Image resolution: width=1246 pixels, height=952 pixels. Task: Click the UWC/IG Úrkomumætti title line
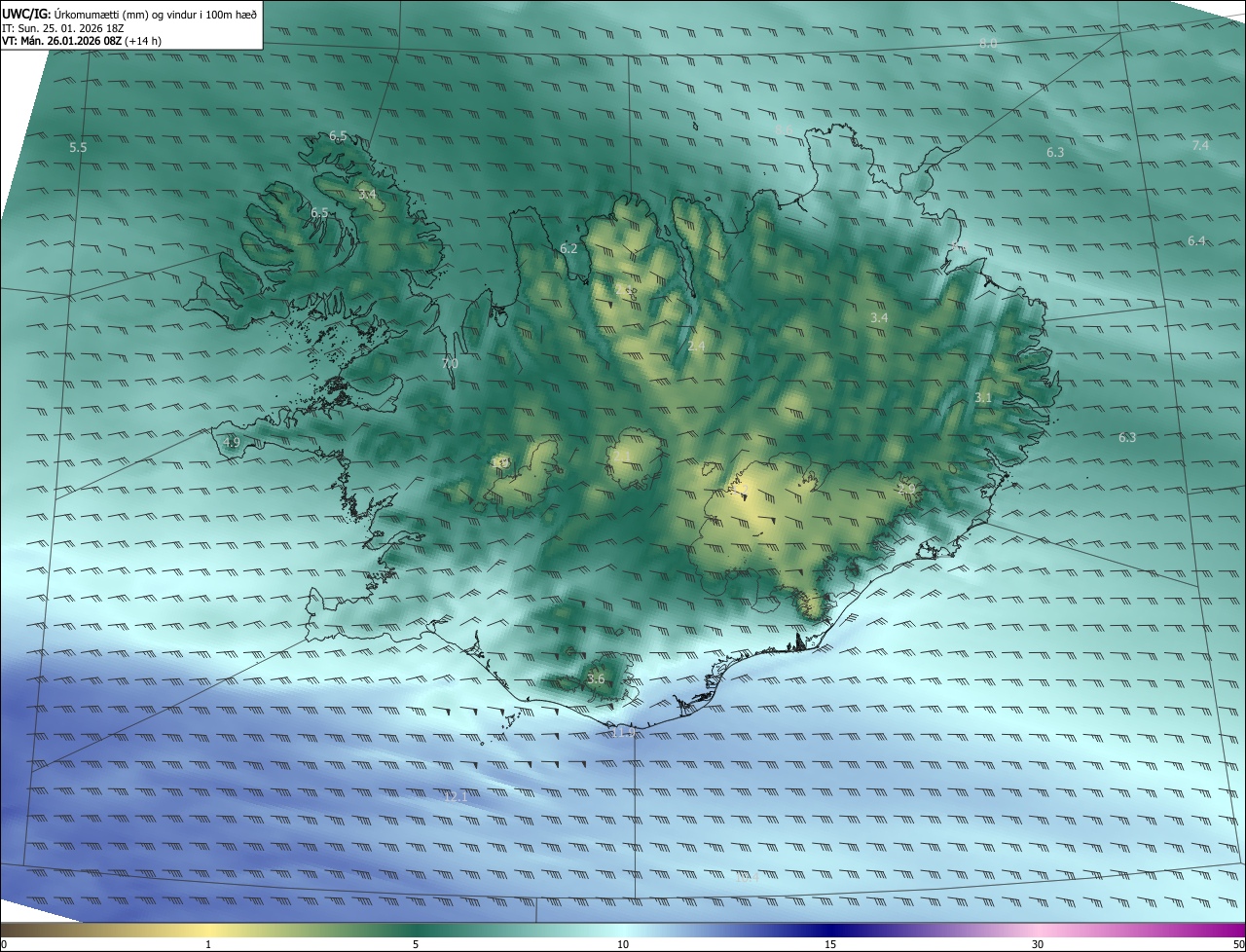(x=129, y=14)
